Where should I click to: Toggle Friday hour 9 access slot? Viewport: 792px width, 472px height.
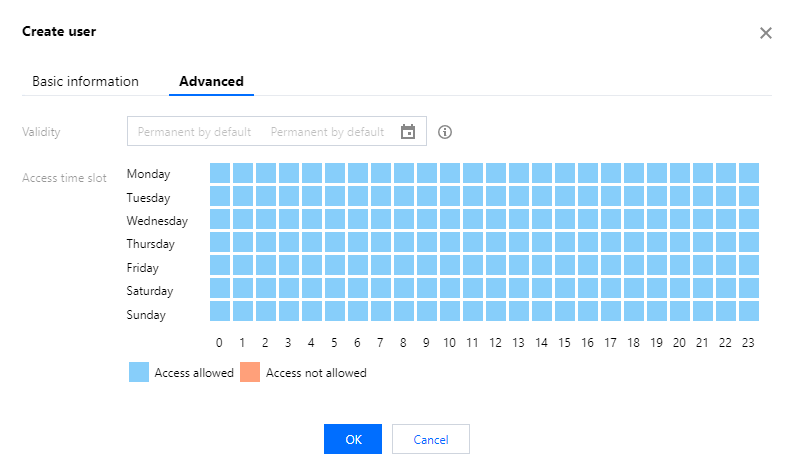coord(426,265)
